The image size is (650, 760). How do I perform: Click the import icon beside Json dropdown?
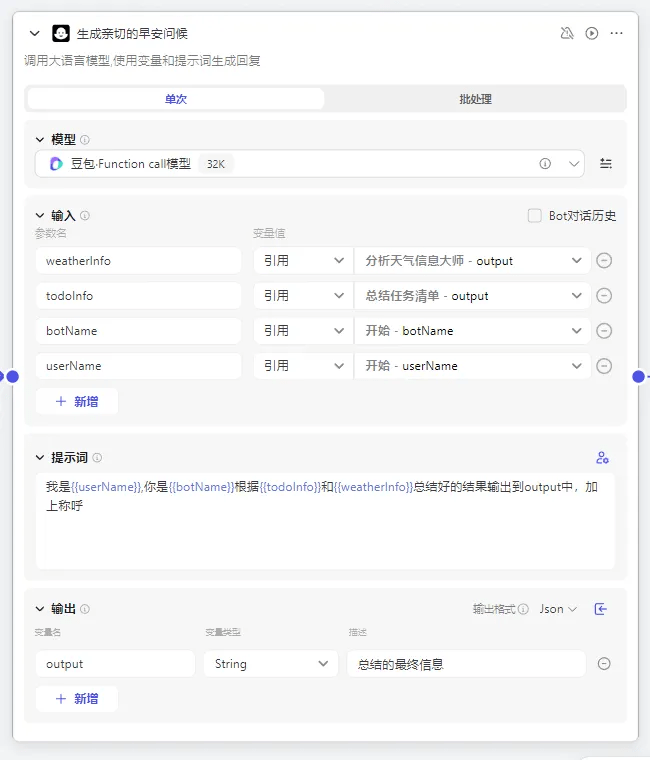(x=601, y=609)
